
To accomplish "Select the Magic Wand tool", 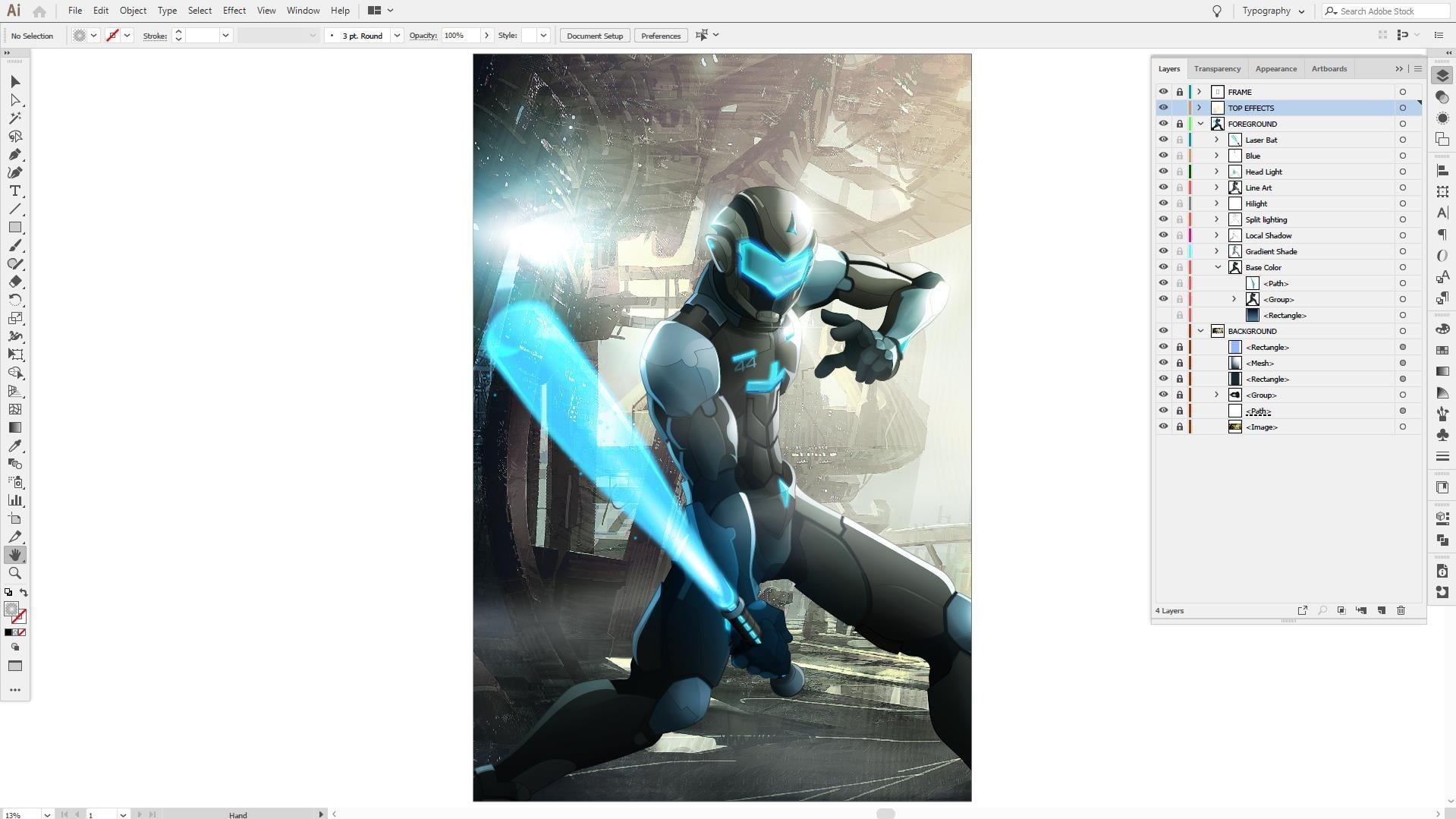I will (15, 118).
